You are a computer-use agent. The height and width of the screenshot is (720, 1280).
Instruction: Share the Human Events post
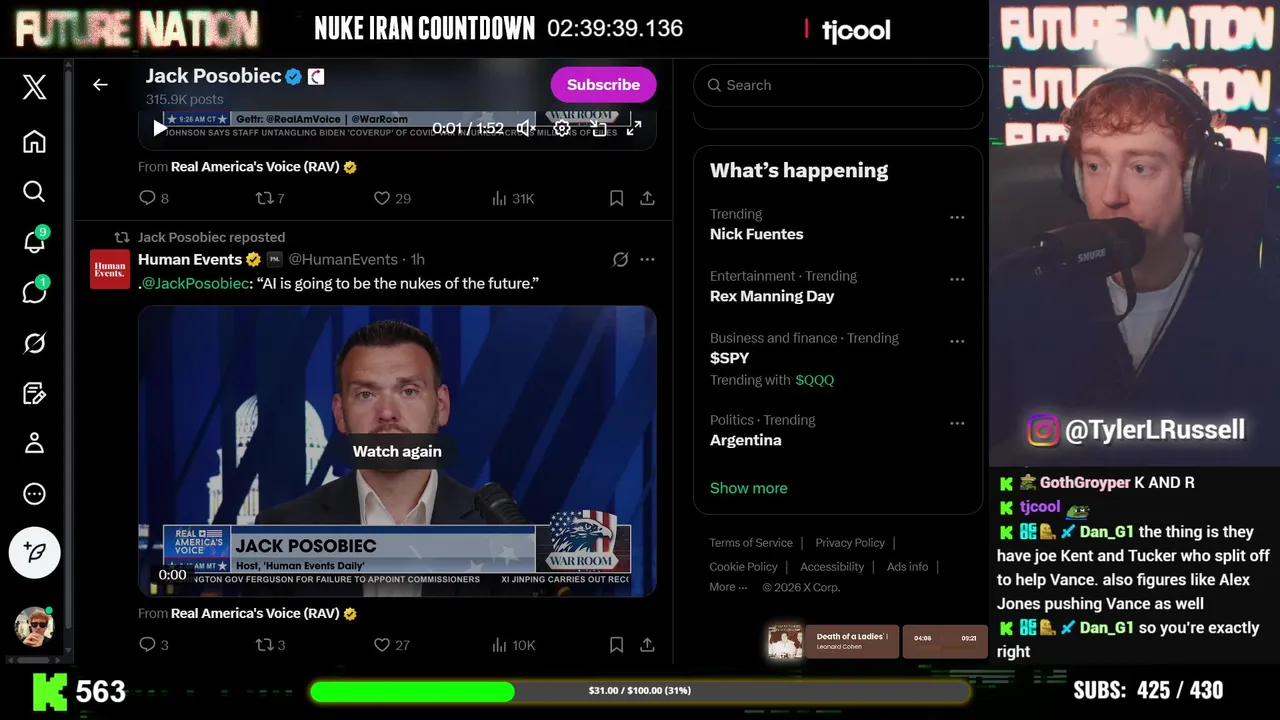pos(647,645)
